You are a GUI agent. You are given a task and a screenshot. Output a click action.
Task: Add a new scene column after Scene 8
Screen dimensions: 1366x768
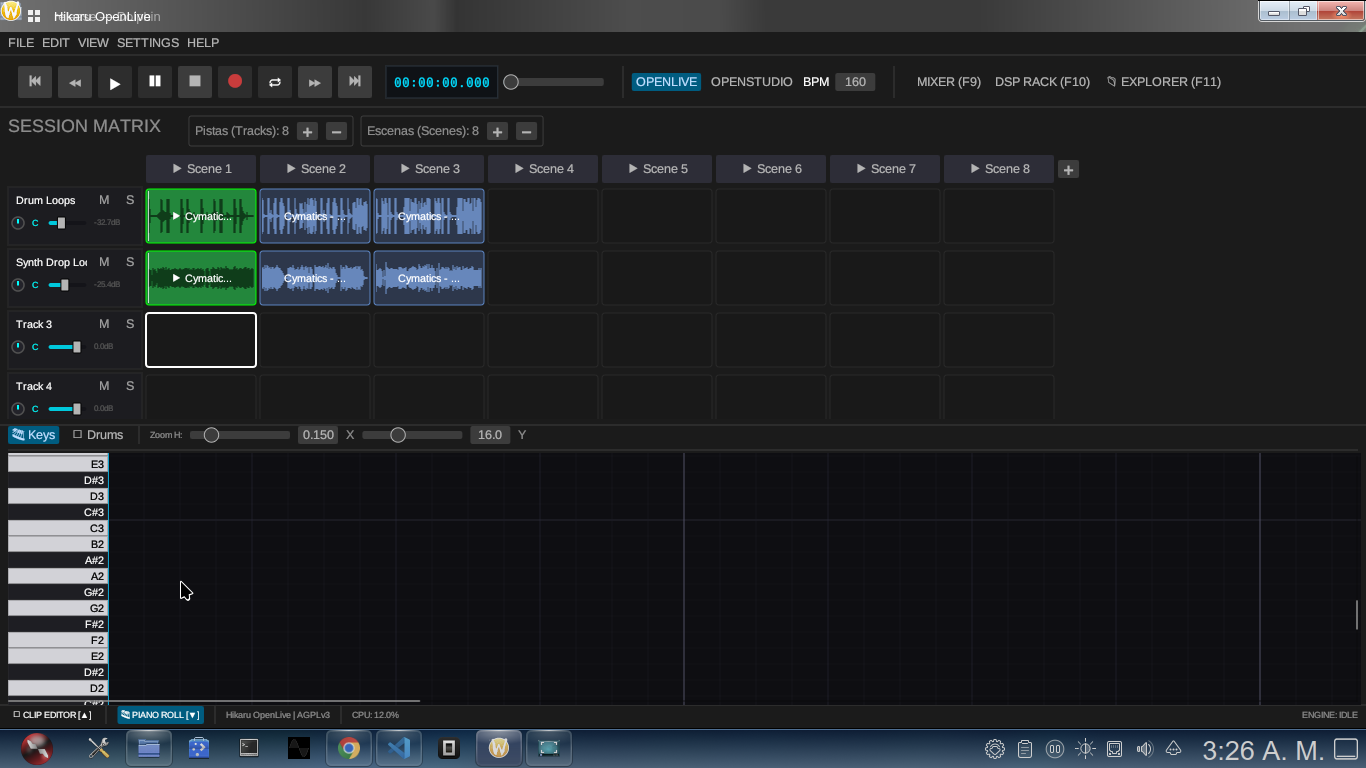pos(1068,170)
